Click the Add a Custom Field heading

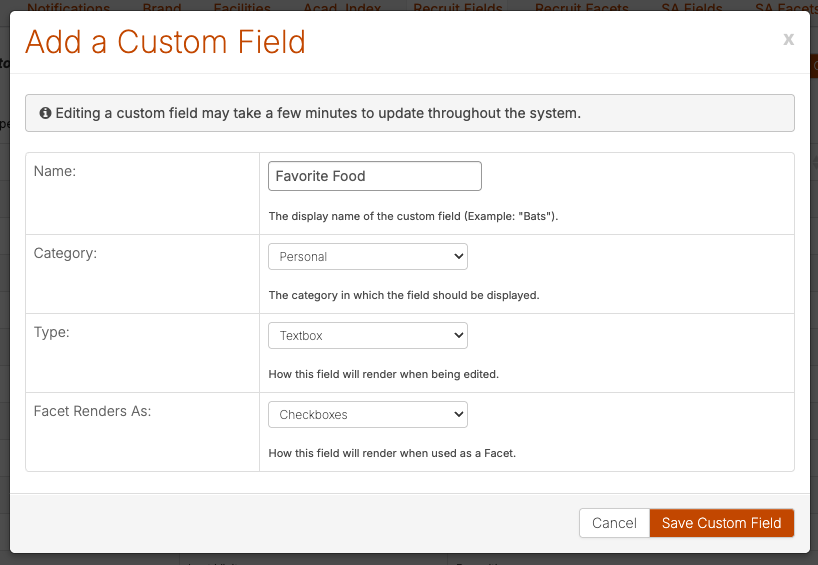pos(165,42)
